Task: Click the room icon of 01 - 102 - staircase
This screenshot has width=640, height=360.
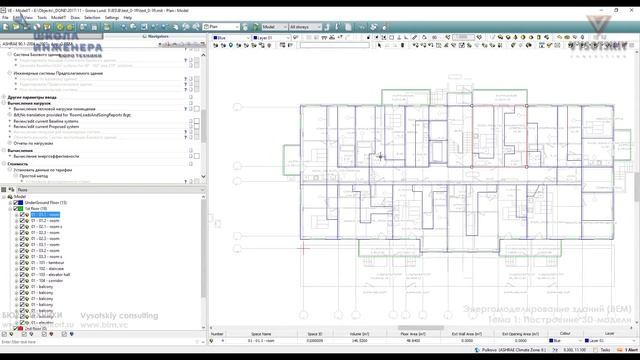Action: [27, 269]
